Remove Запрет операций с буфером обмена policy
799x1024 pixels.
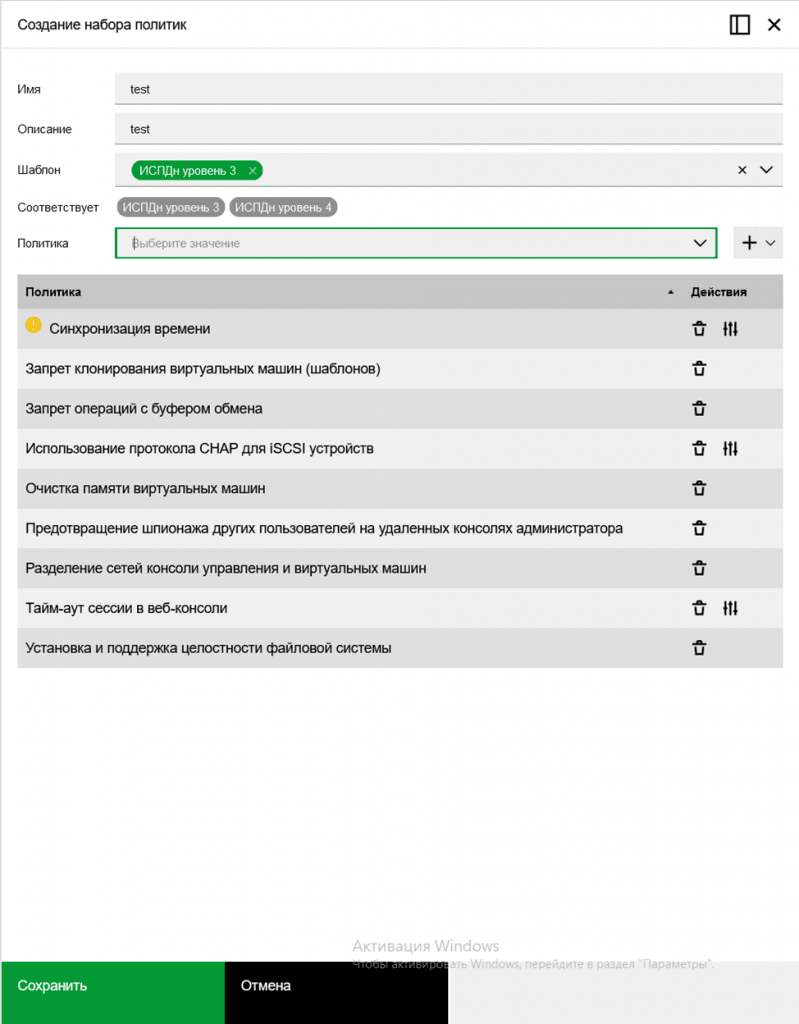(699, 409)
